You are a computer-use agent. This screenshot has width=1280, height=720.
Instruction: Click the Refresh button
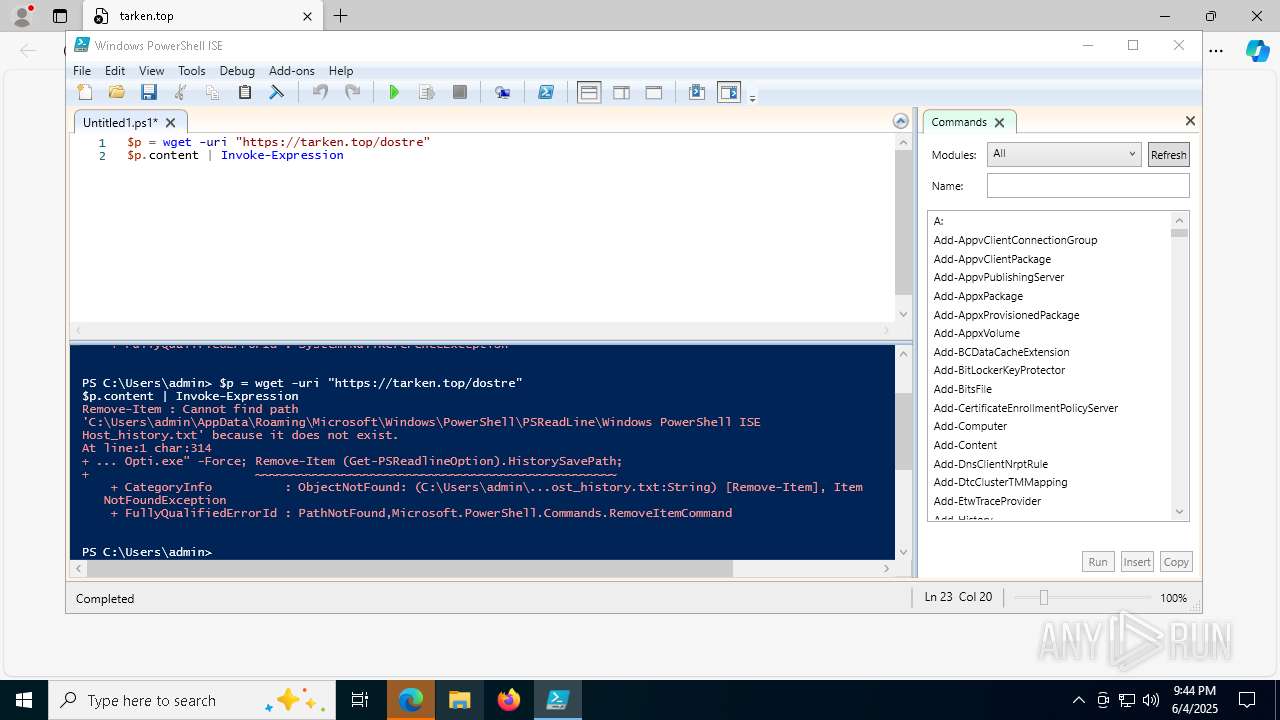1168,154
